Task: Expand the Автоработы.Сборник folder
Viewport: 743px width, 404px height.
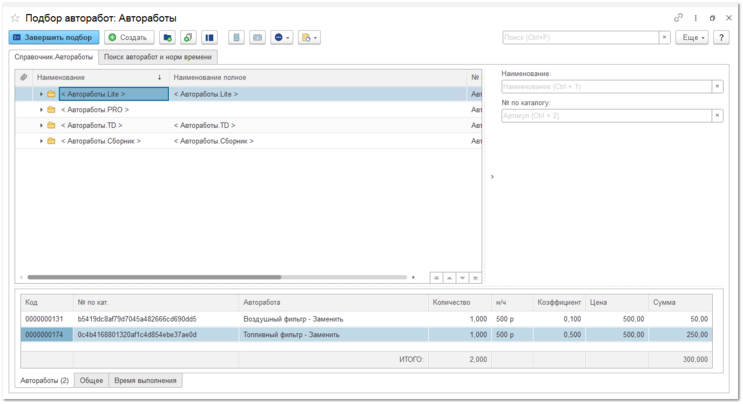Action: click(x=41, y=141)
